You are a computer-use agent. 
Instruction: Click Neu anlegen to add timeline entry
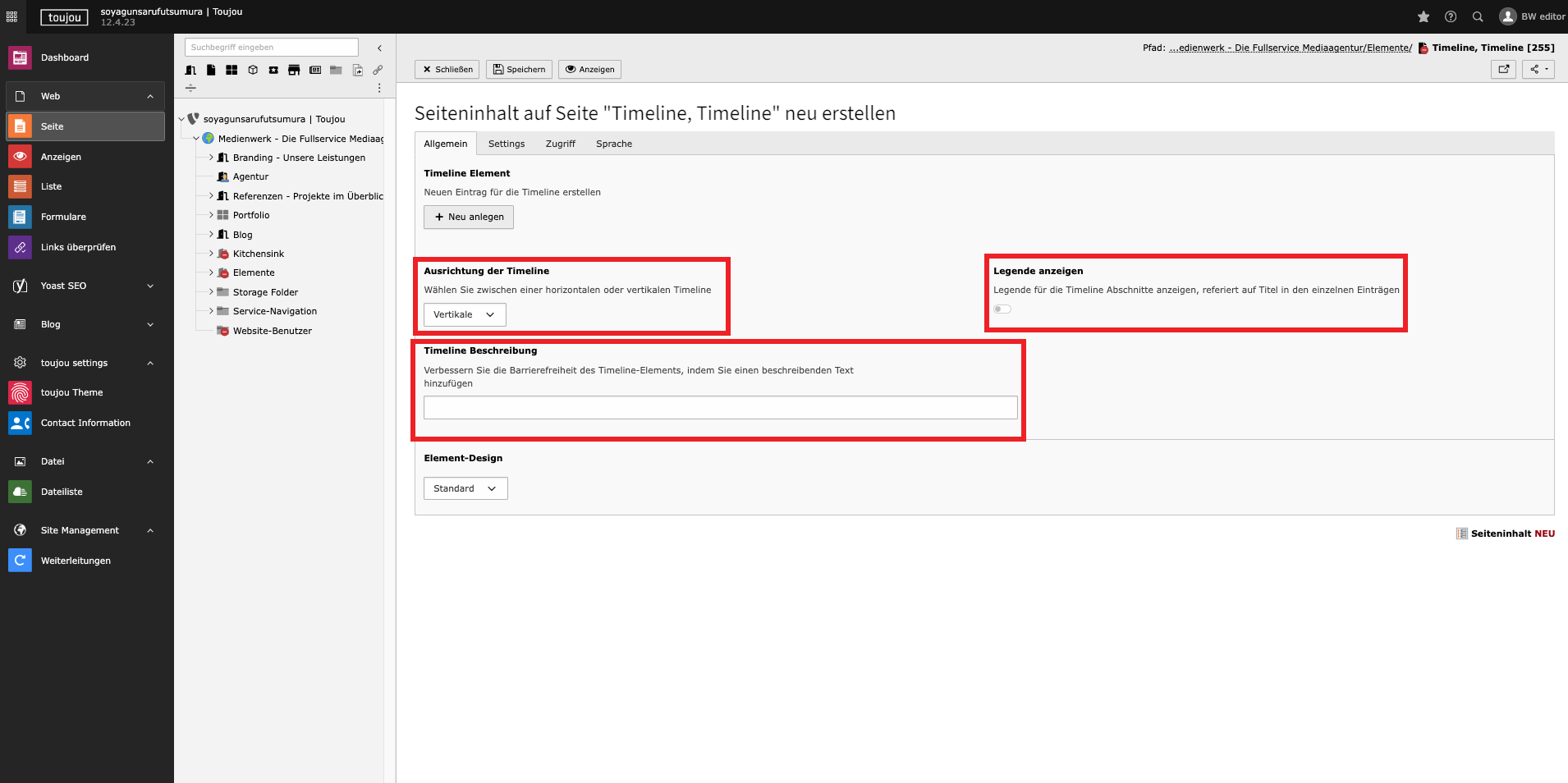tap(469, 217)
